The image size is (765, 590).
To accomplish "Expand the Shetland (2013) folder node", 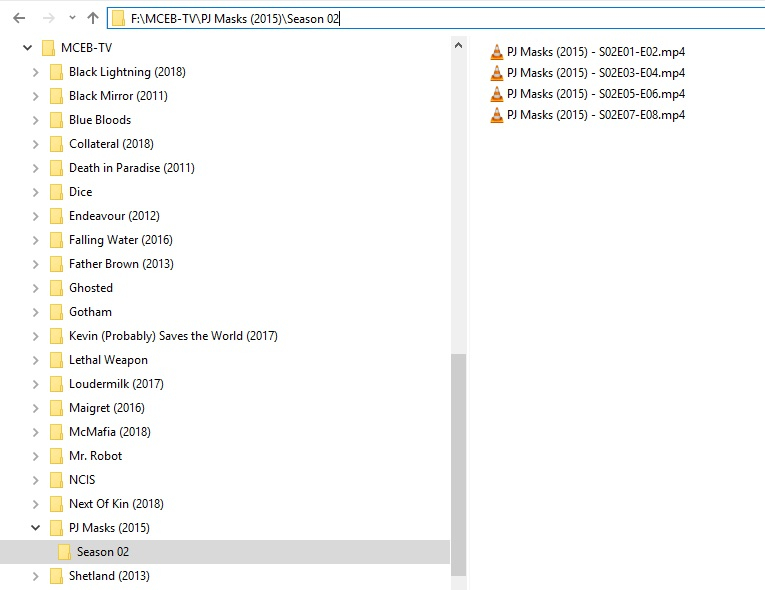I will point(36,576).
